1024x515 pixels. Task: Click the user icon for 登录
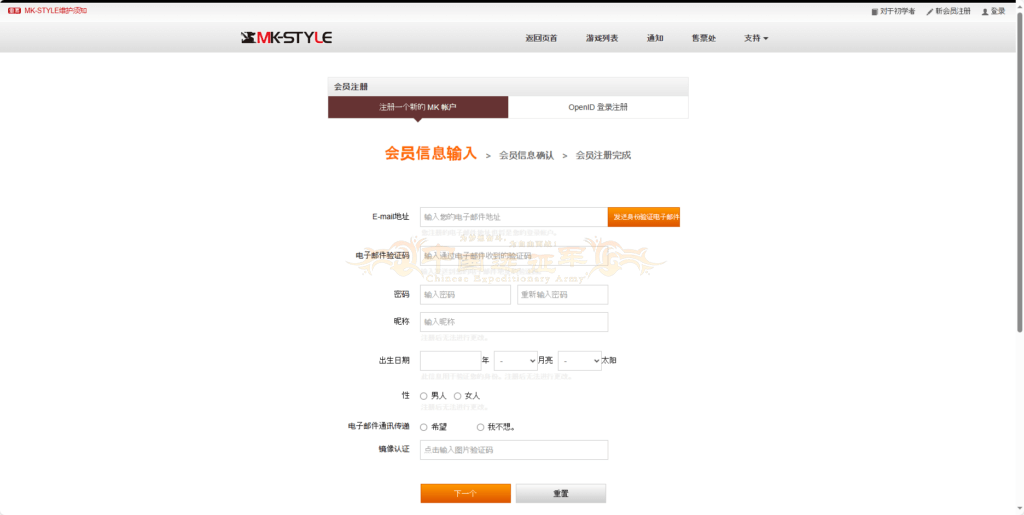(x=985, y=12)
